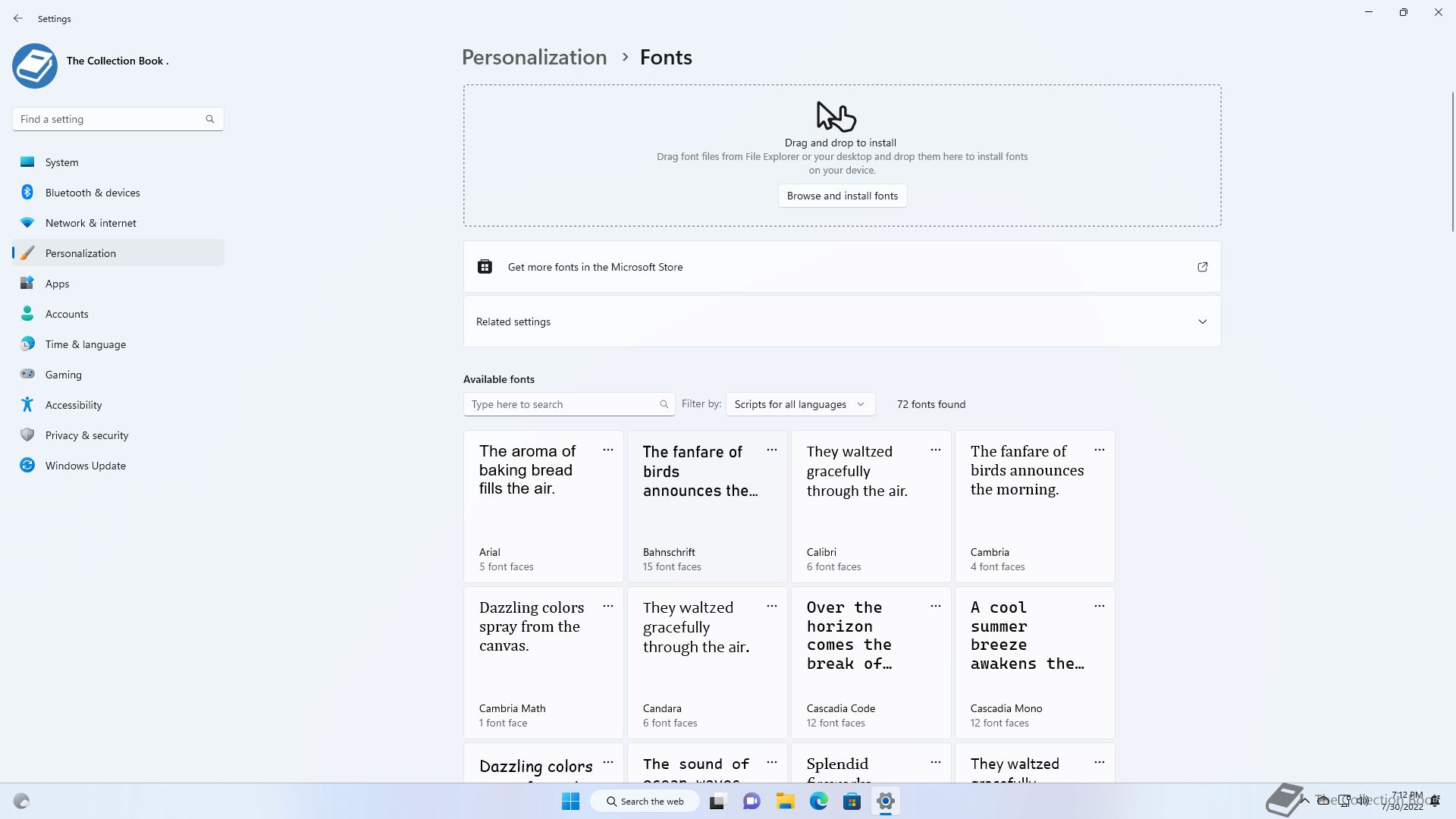Open the Candara font card

click(x=708, y=663)
